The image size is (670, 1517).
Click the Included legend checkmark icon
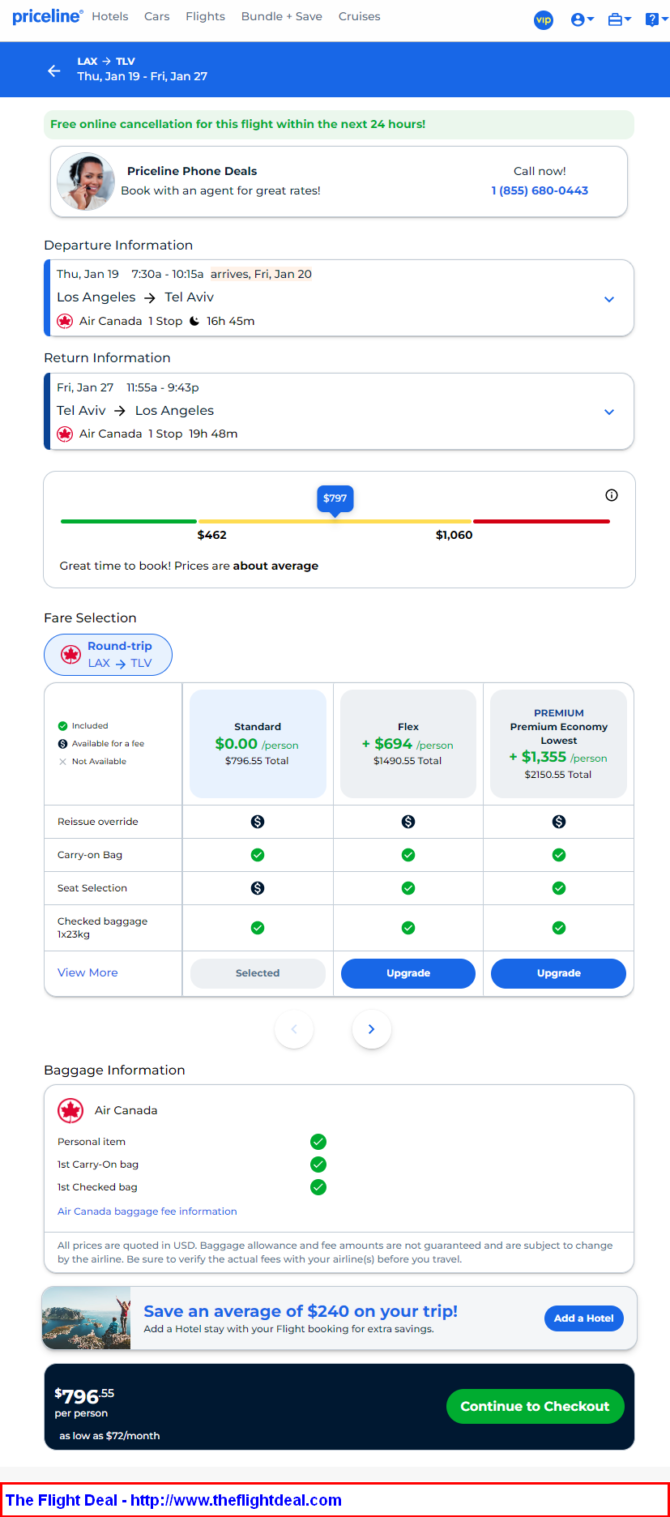(63, 726)
